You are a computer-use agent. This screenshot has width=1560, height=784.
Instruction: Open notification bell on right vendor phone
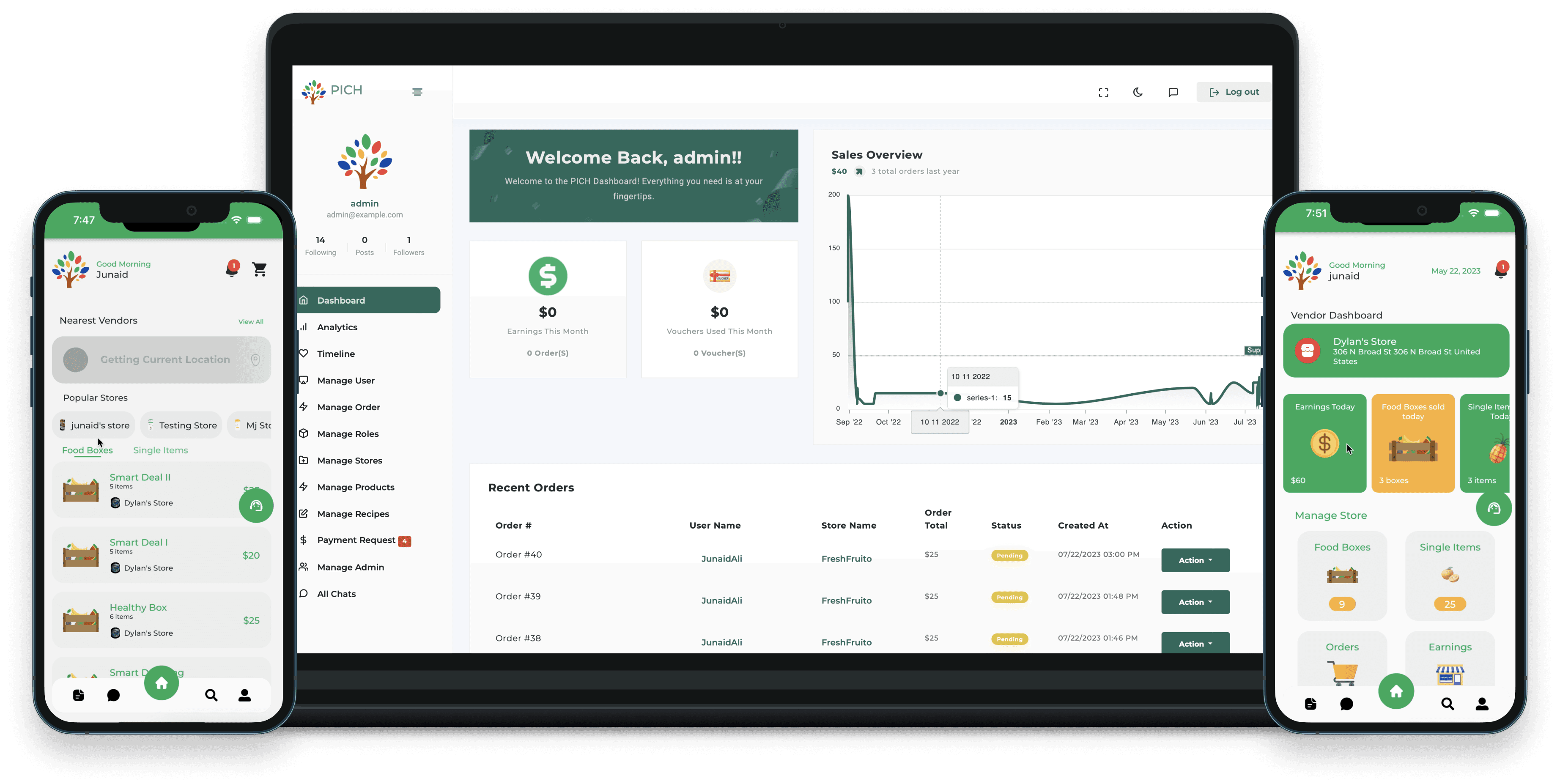(x=1501, y=270)
